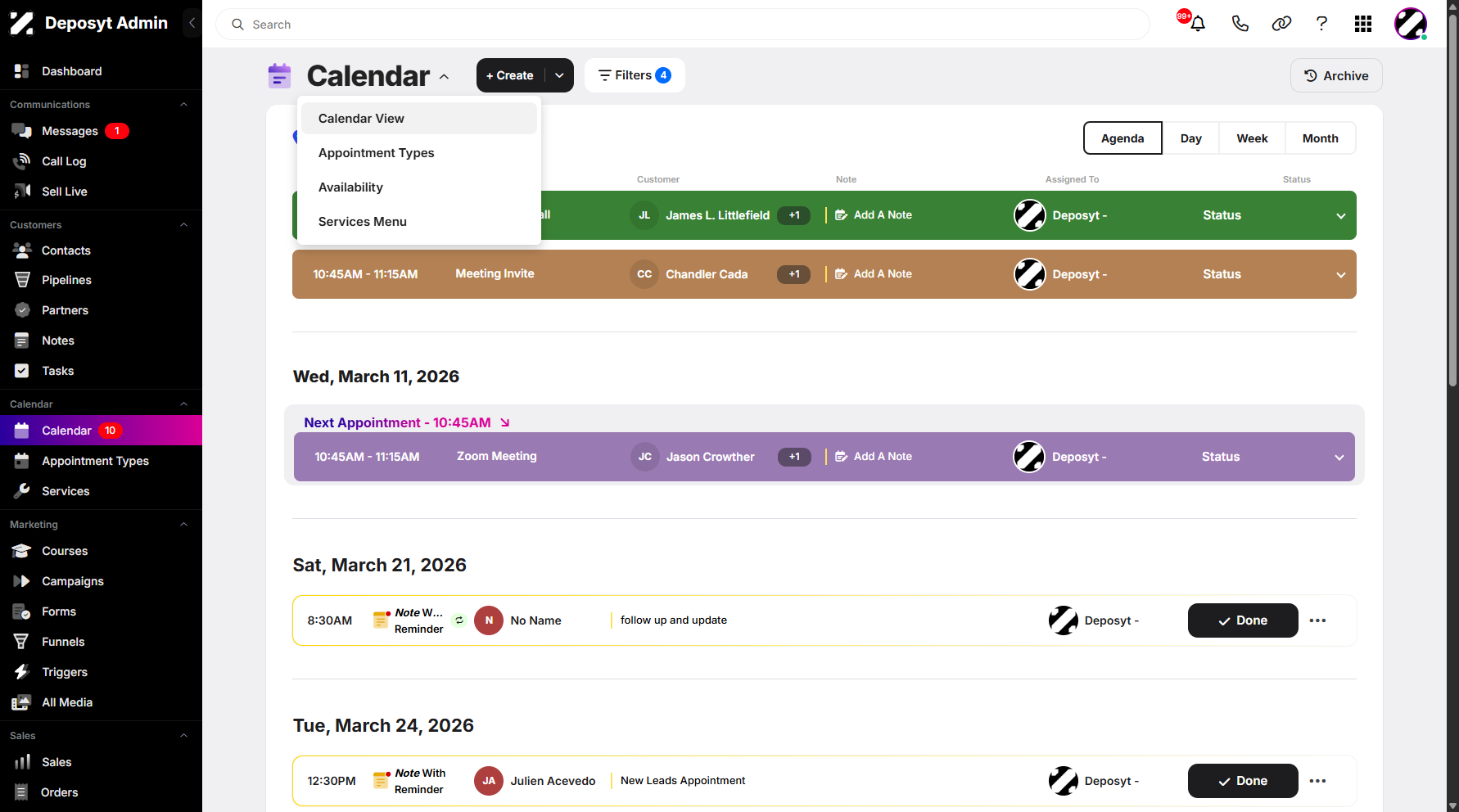The width and height of the screenshot is (1459, 812).
Task: Open the help question mark icon
Action: (1321, 24)
